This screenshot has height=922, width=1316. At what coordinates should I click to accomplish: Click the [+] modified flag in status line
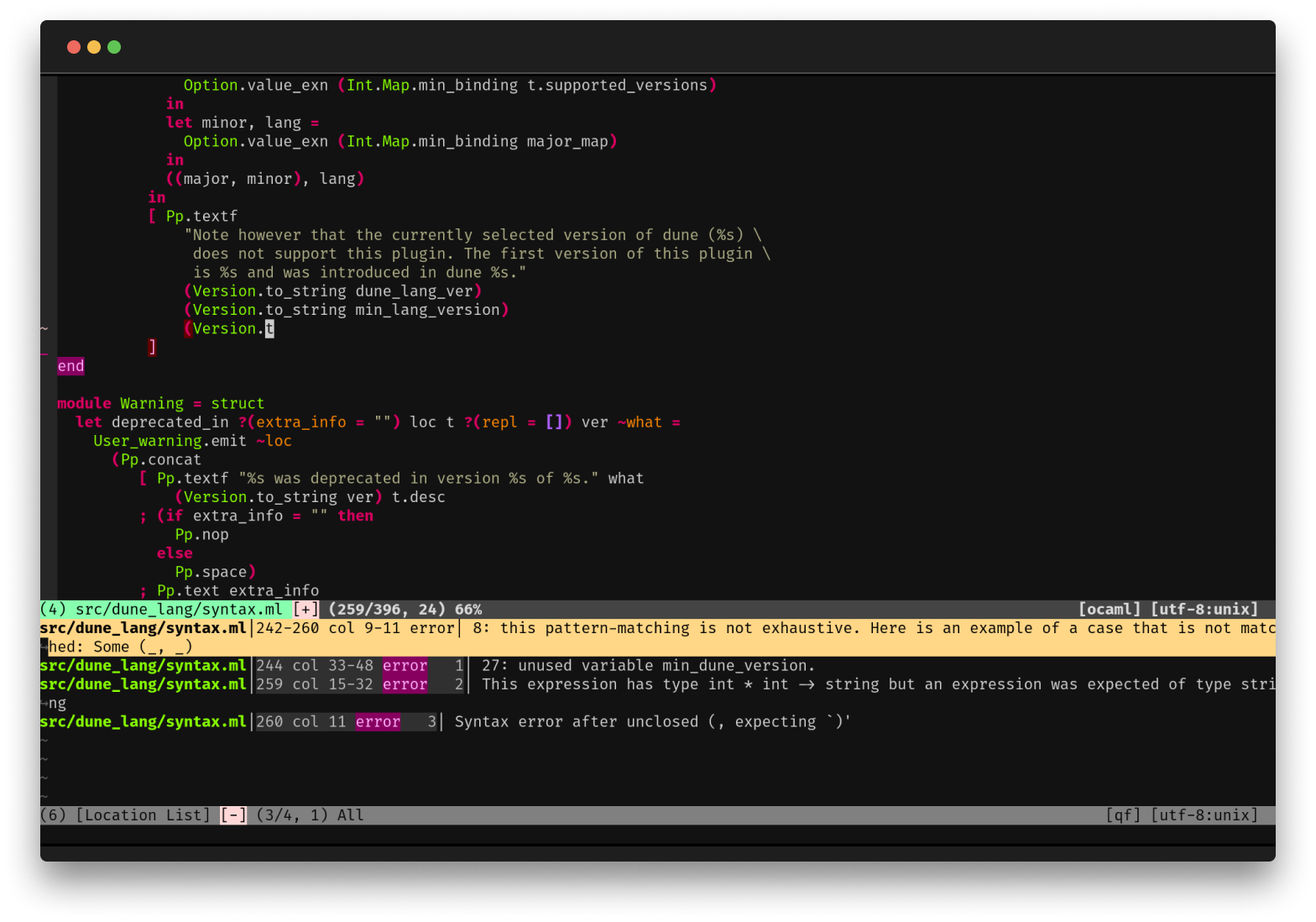[x=305, y=610]
